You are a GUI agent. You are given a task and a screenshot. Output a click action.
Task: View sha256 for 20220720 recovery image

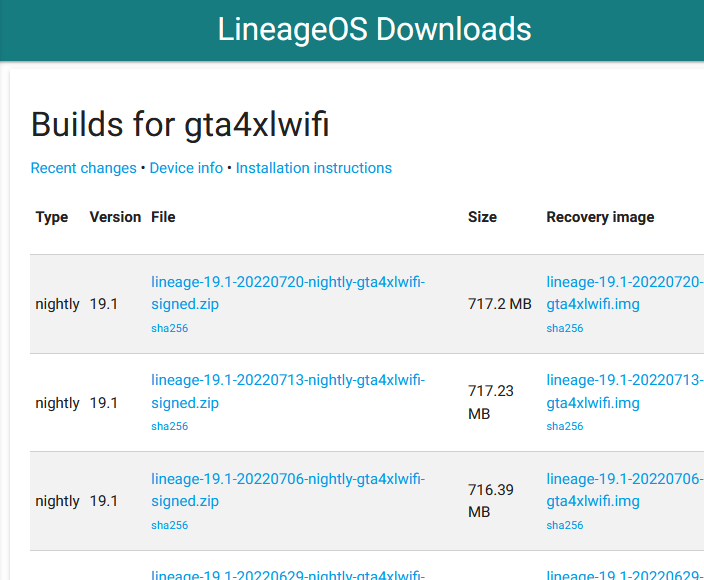coord(565,328)
